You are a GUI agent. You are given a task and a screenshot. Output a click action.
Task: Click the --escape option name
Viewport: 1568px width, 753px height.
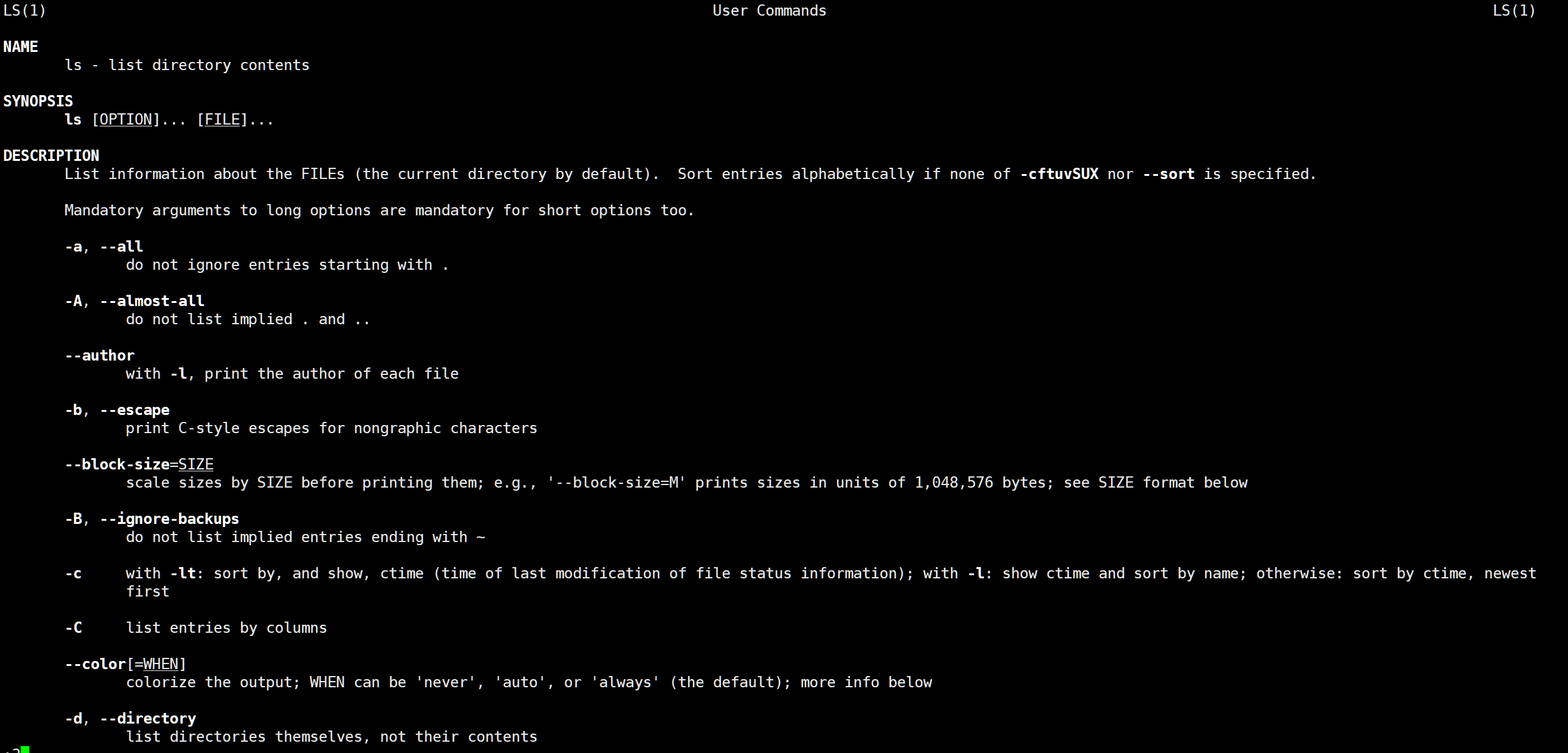[x=135, y=410]
